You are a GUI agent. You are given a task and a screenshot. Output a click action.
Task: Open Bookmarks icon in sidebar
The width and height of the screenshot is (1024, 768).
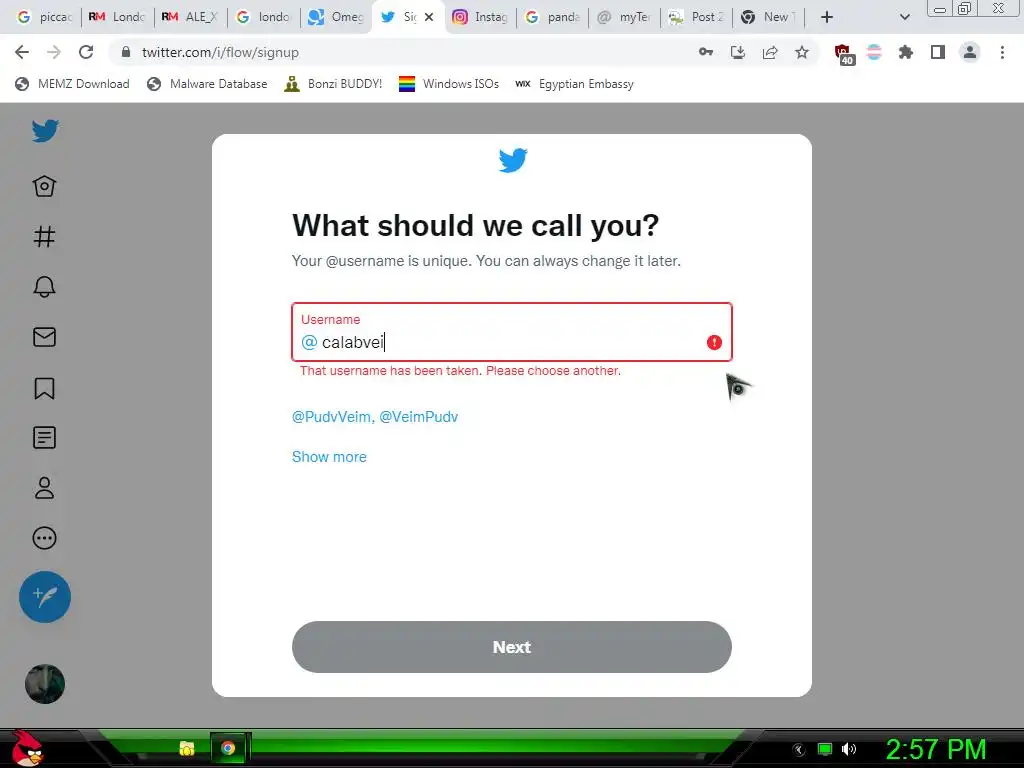click(x=44, y=388)
